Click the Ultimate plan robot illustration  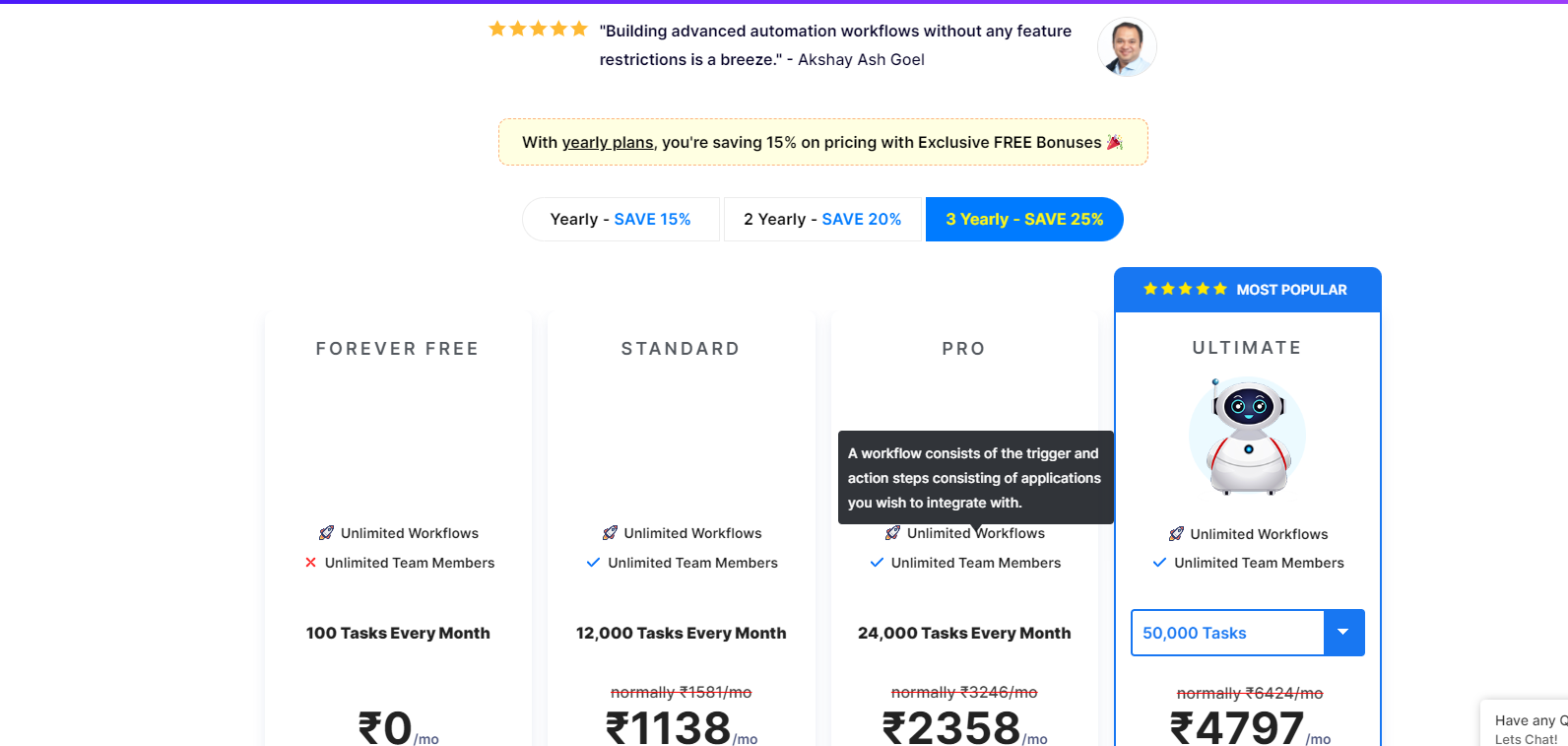coord(1248,436)
